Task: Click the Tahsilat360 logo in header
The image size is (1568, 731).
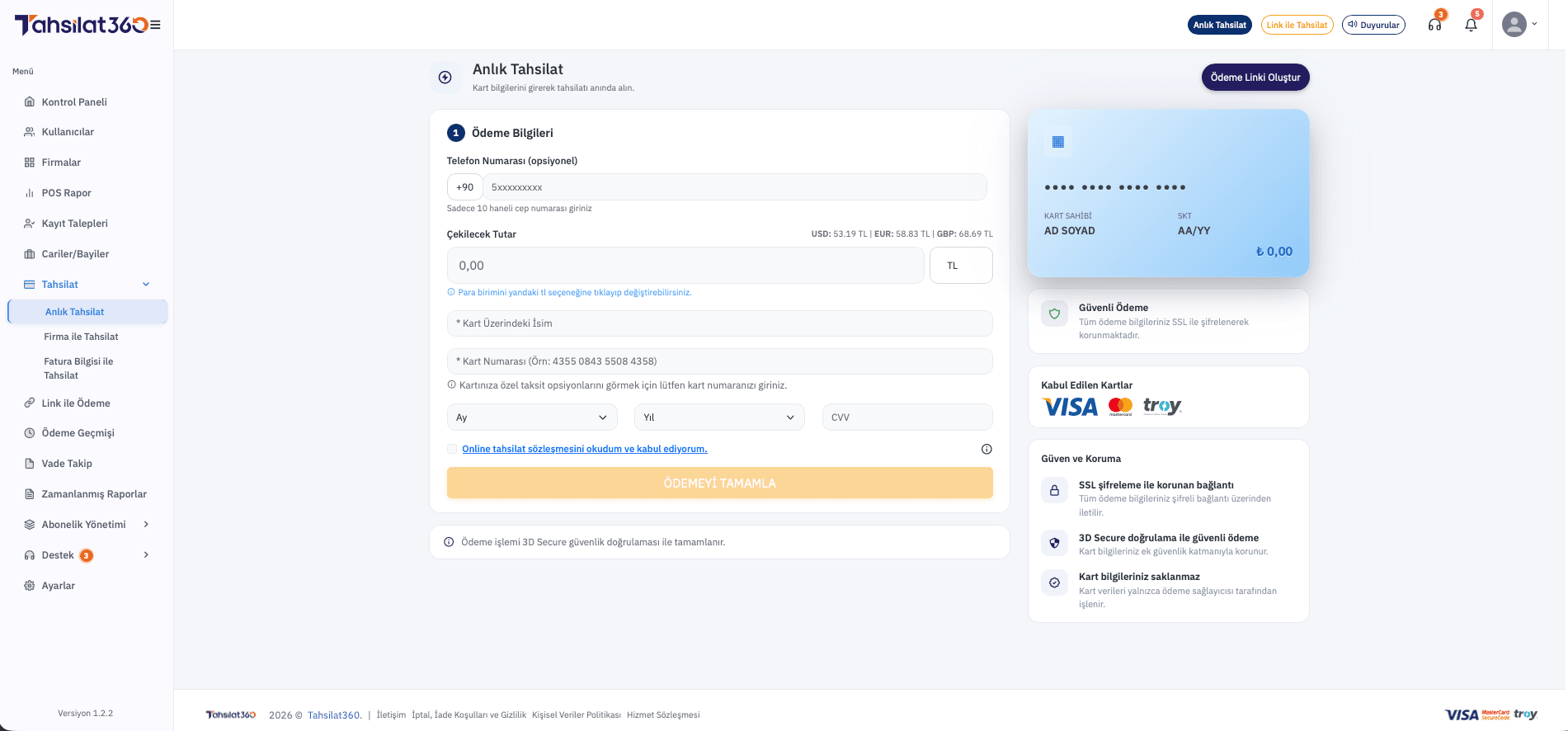Action: click(81, 25)
